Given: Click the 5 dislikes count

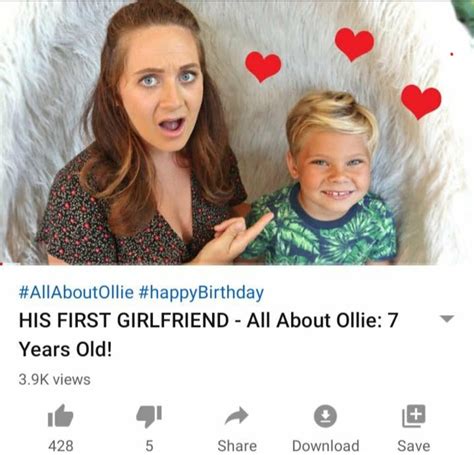Looking at the screenshot, I should tap(149, 446).
